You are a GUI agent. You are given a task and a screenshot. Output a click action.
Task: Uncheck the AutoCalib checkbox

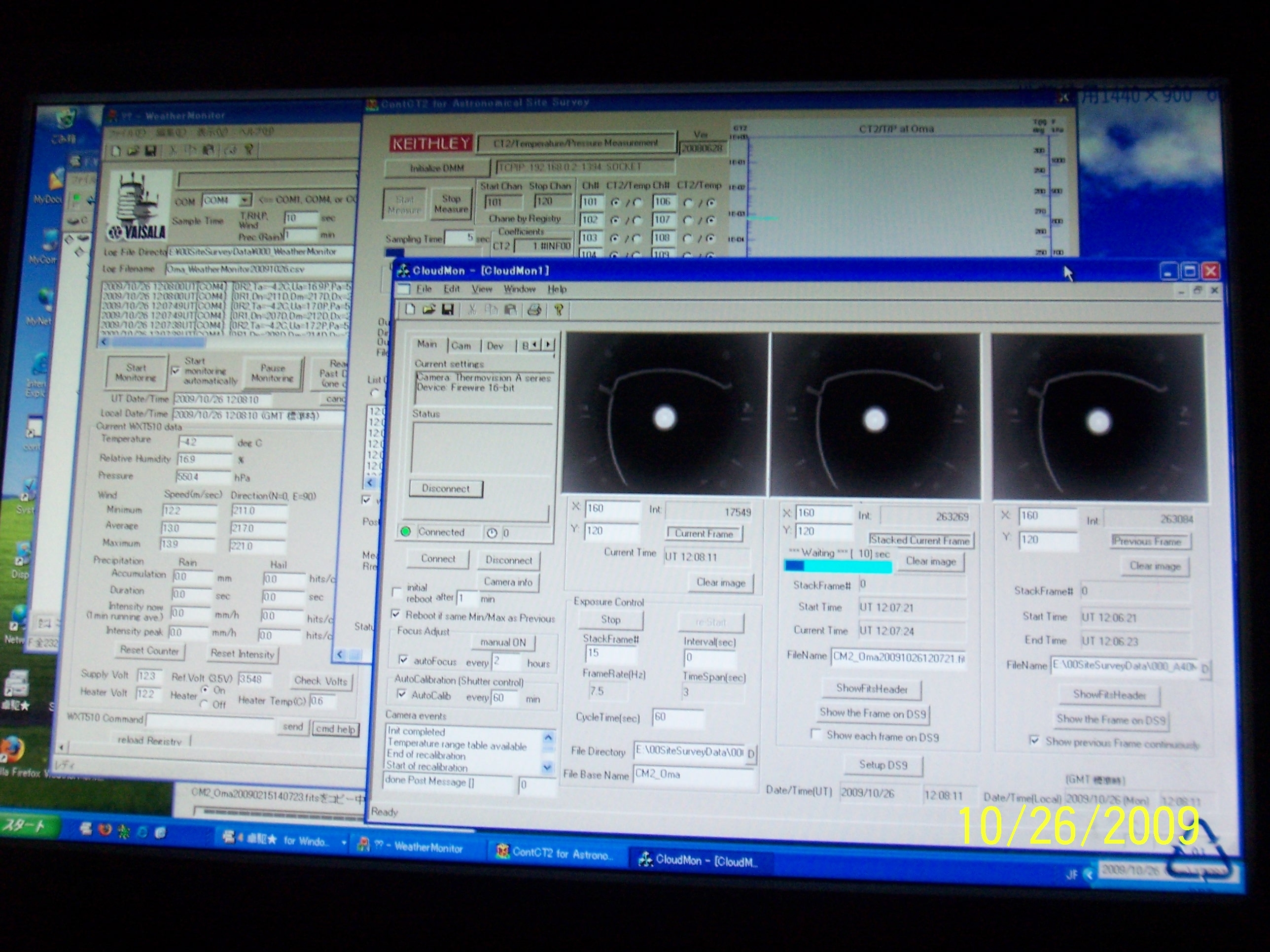click(x=402, y=694)
